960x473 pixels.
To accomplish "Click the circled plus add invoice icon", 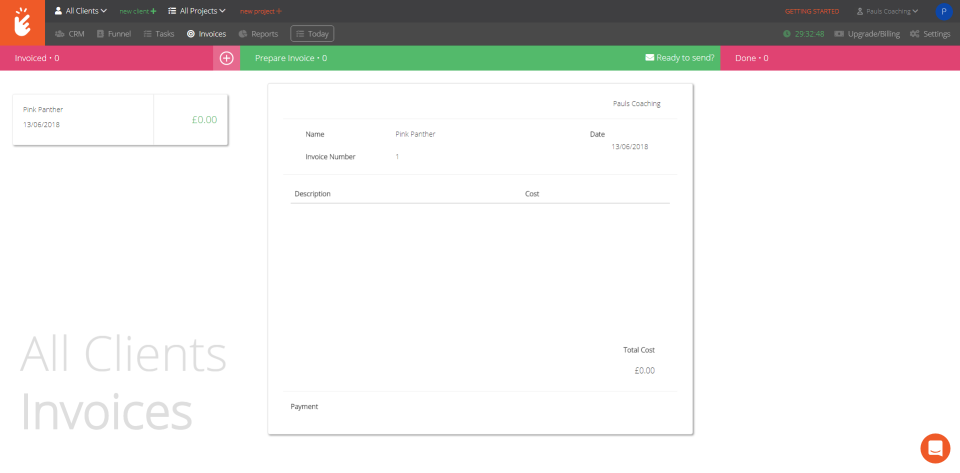I will click(x=227, y=58).
